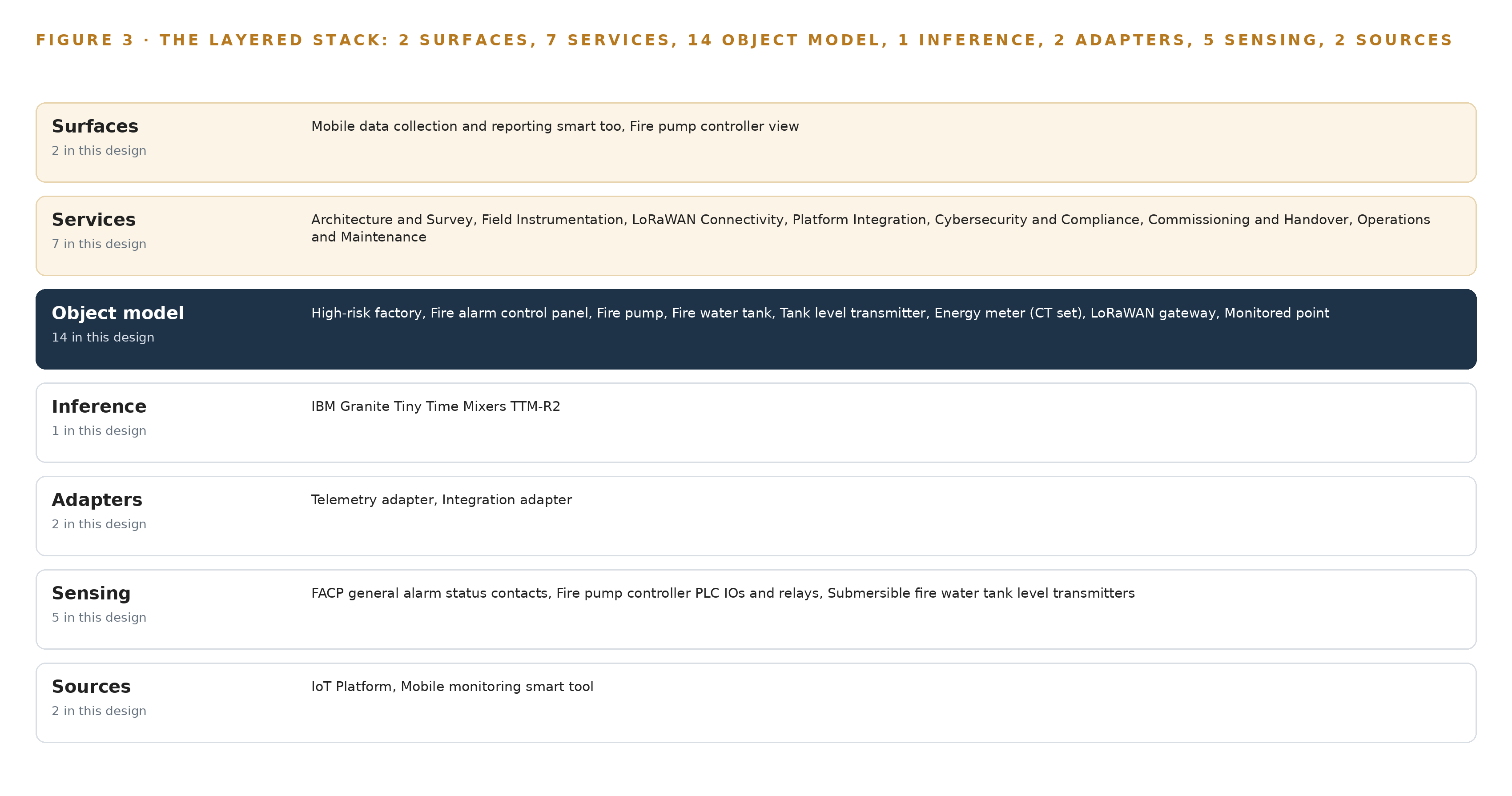This screenshot has width=1512, height=796.
Task: Click 'Telemetry adapter, Integration adapter' text
Action: pyautogui.click(x=442, y=499)
